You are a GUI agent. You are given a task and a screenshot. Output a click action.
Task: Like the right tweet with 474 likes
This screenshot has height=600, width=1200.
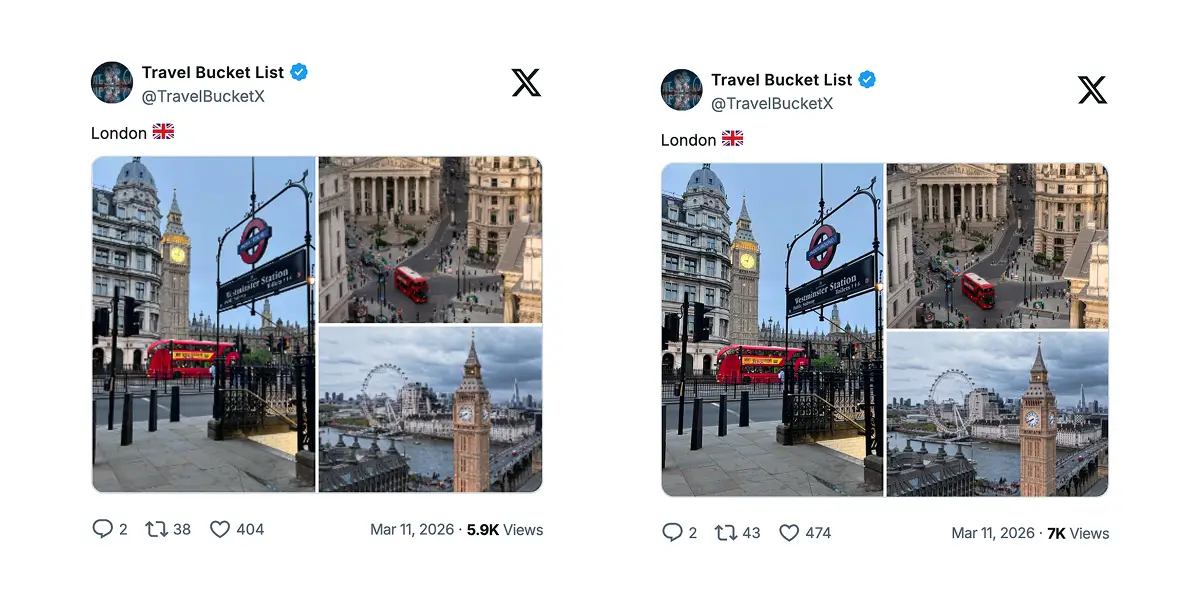point(789,533)
